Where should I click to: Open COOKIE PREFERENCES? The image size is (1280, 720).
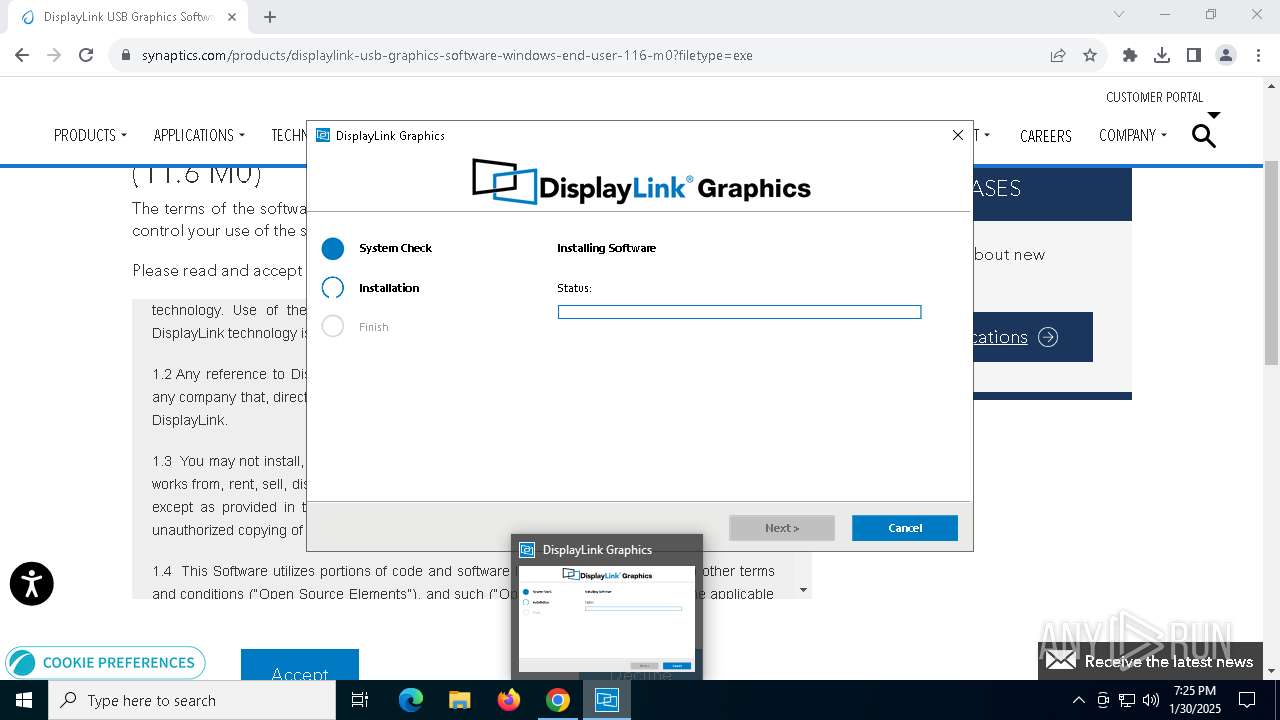tap(105, 663)
